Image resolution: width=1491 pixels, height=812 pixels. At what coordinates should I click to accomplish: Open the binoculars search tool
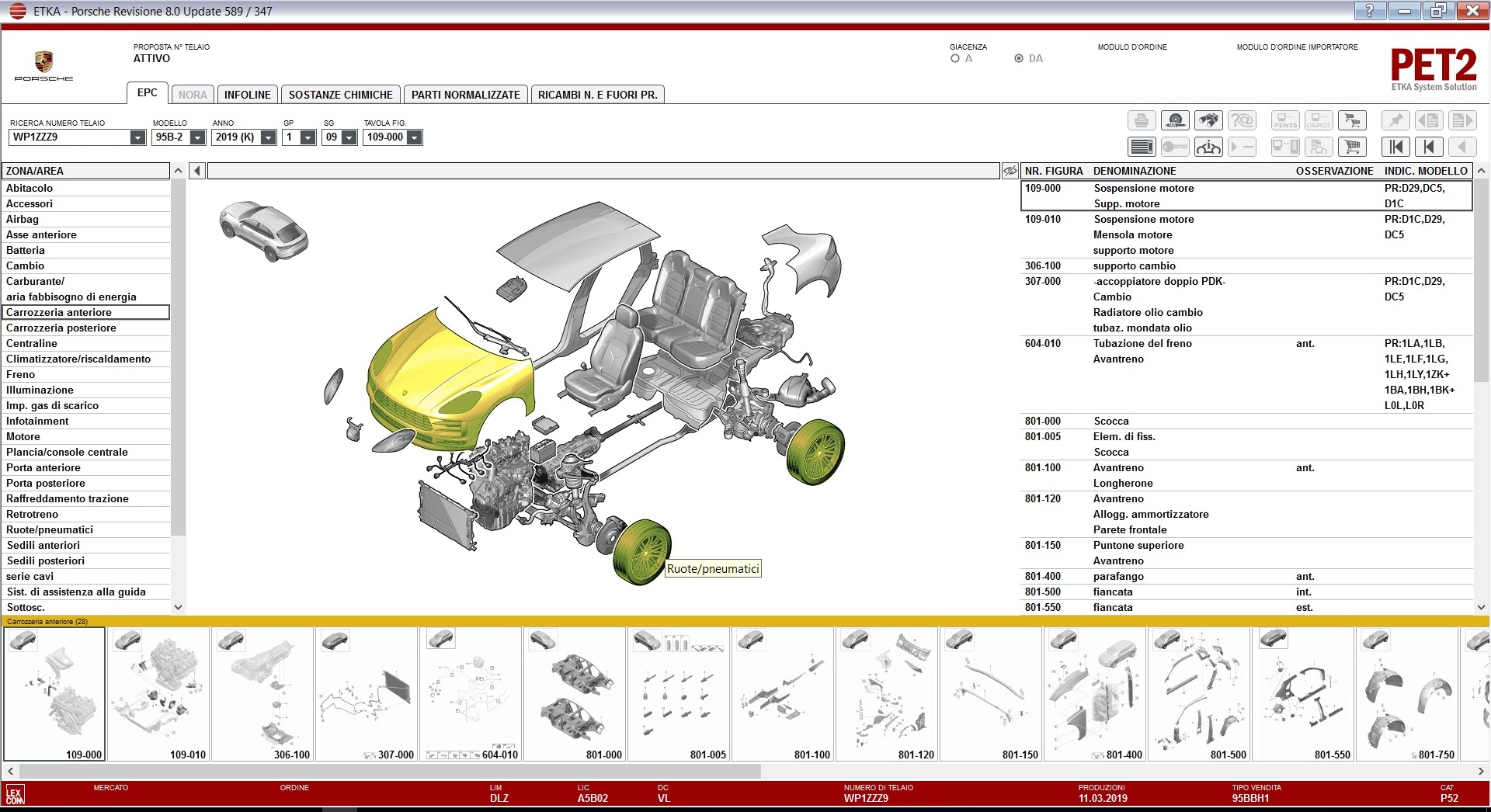click(x=1208, y=120)
